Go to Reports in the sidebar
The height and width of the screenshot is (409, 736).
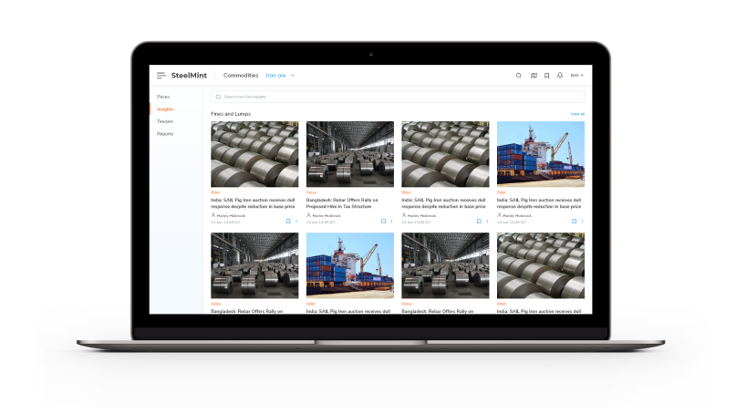point(165,133)
